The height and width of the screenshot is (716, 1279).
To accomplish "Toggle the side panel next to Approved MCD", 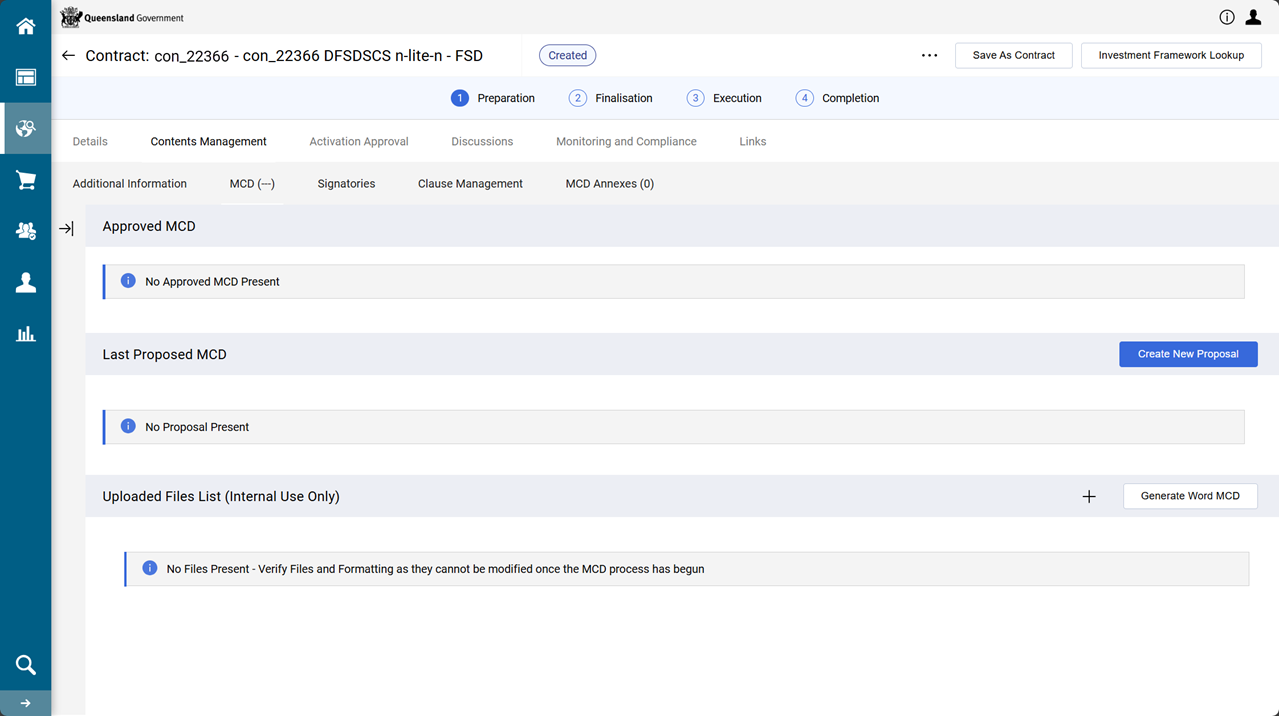I will (66, 229).
